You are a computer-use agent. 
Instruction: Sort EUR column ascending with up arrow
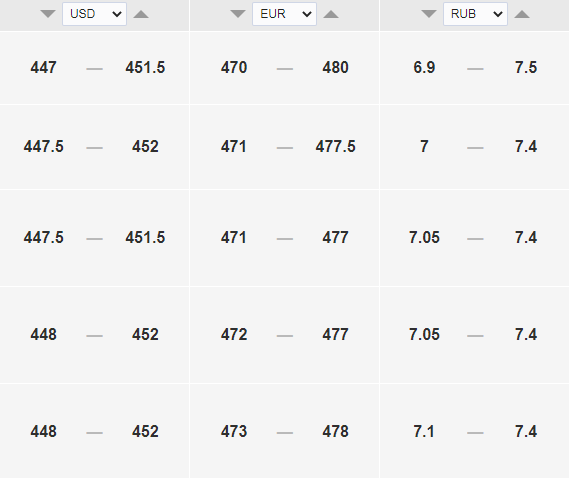click(331, 14)
